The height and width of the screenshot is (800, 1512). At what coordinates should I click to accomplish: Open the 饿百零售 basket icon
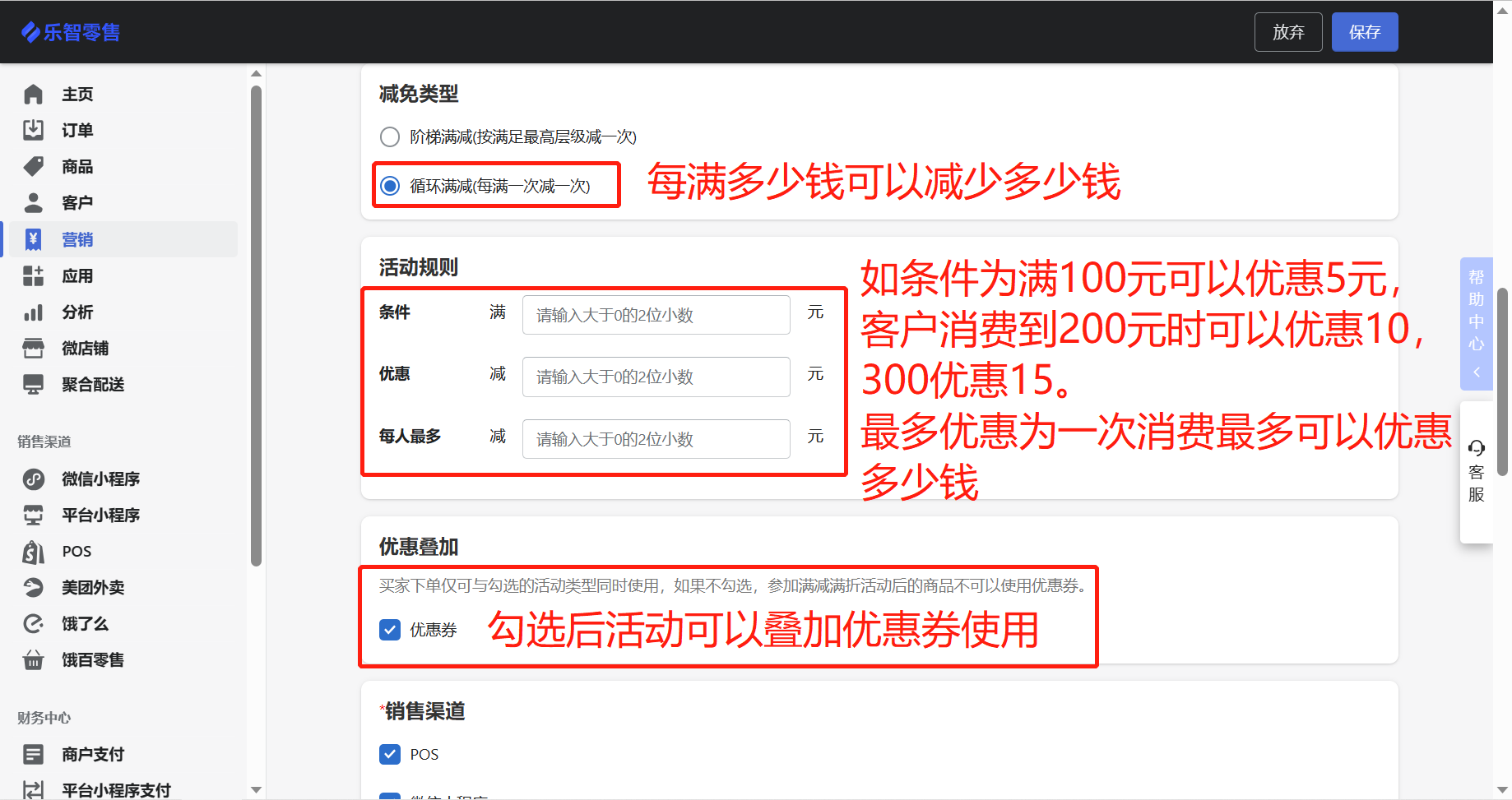(33, 659)
